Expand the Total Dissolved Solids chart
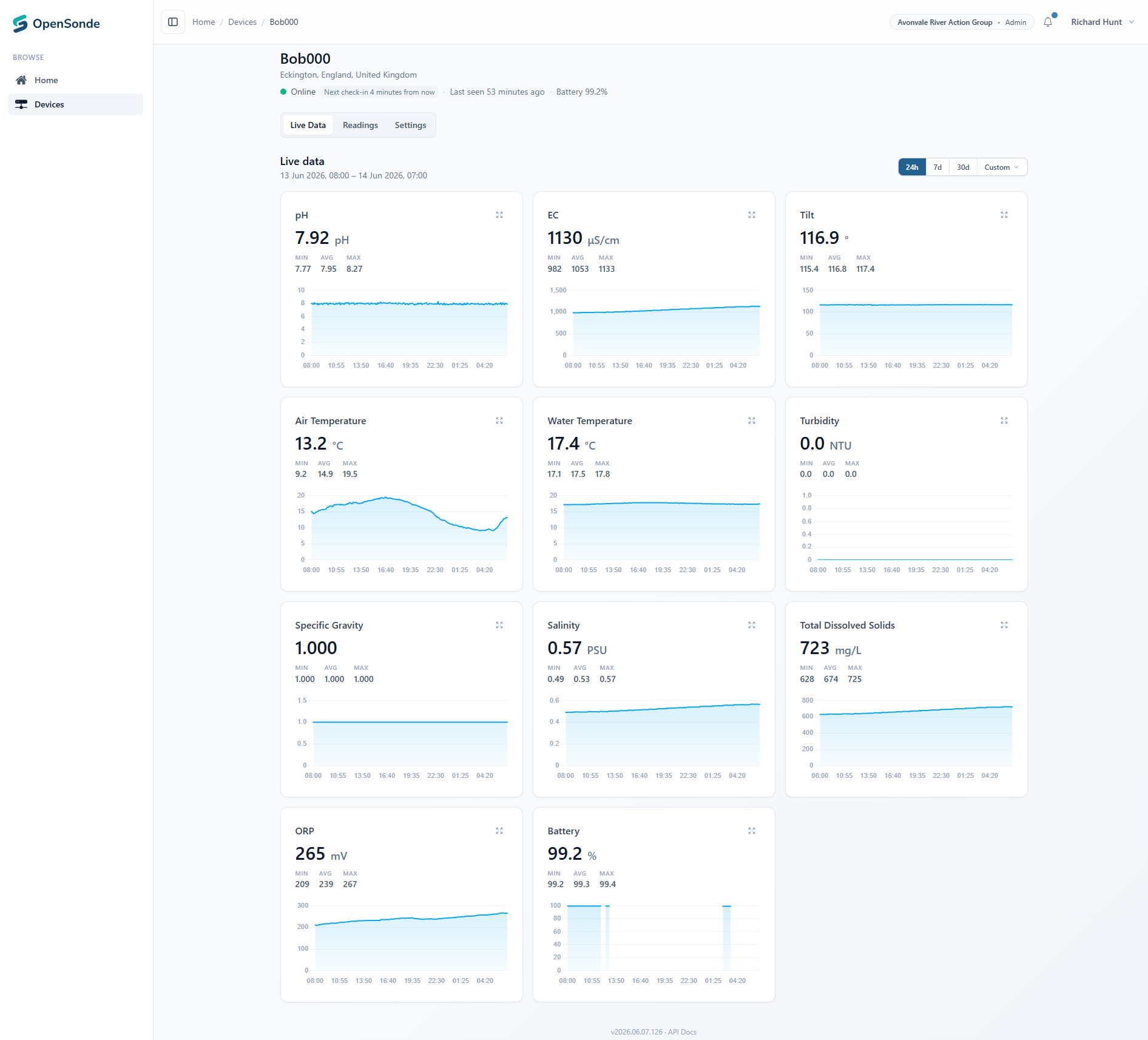Viewport: 1148px width, 1040px height. pos(1004,625)
